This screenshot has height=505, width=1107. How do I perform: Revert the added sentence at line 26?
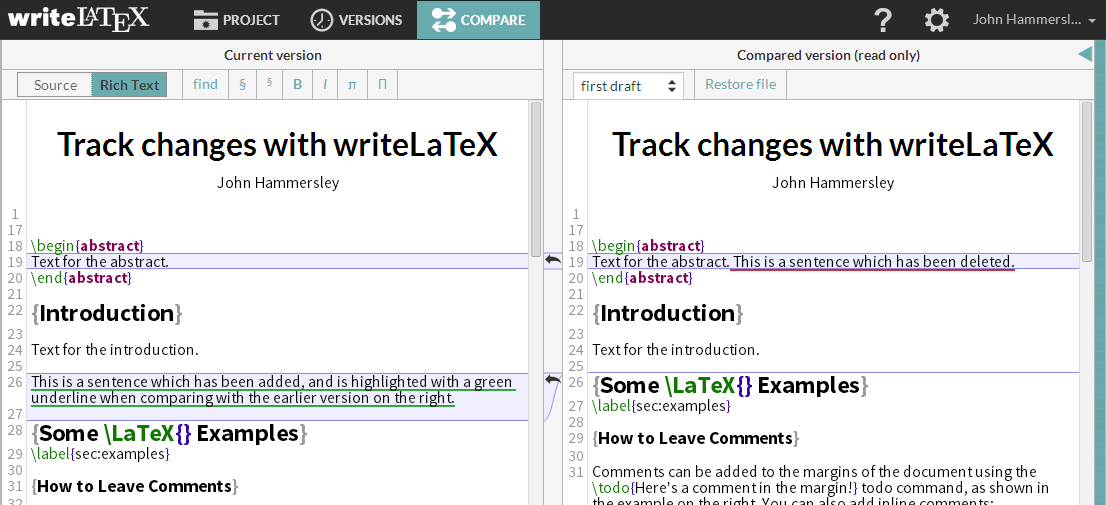coord(553,380)
